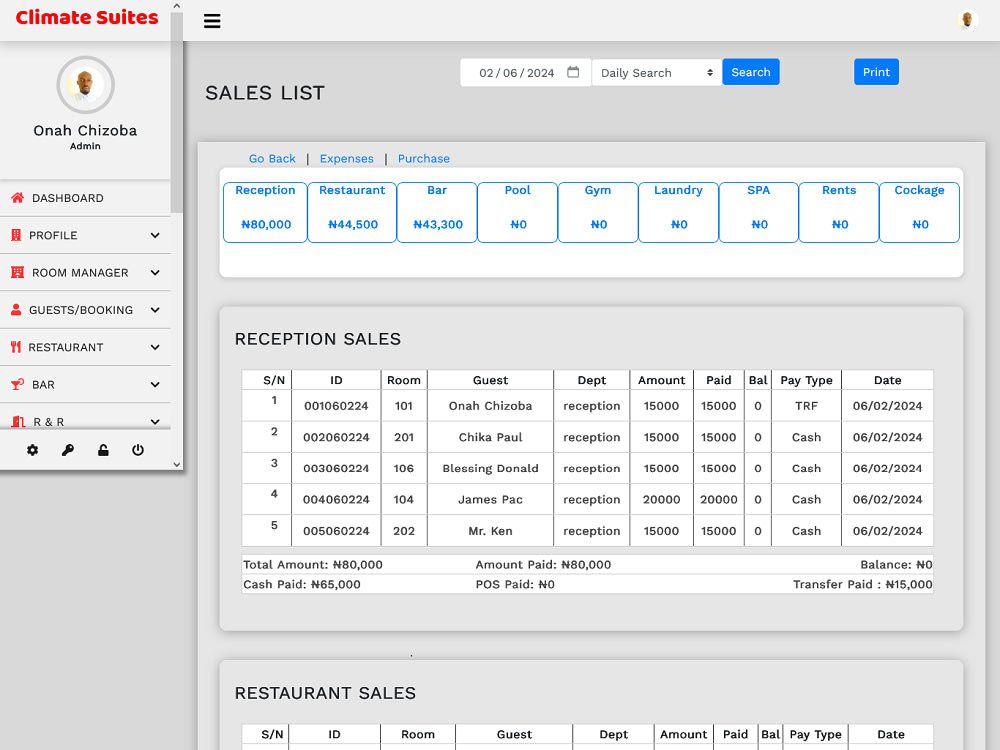Open the Dashboard menu item
1000x750 pixels.
click(85, 198)
